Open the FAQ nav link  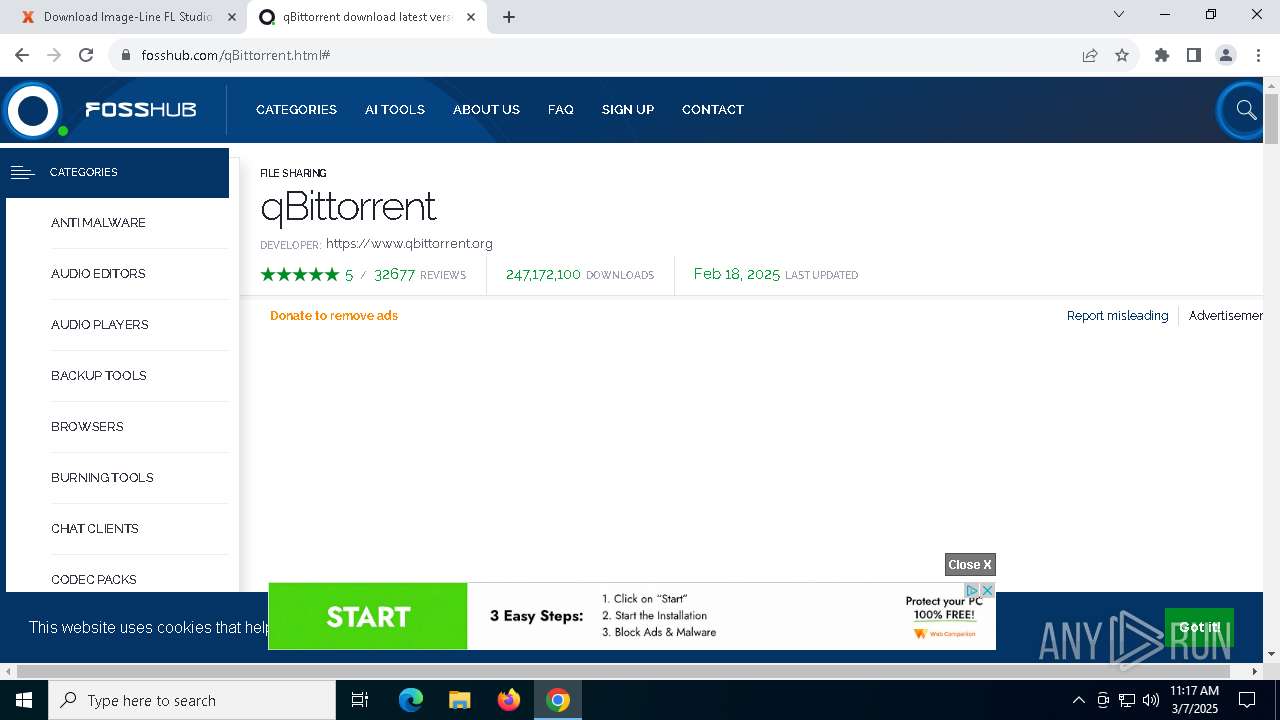click(561, 110)
